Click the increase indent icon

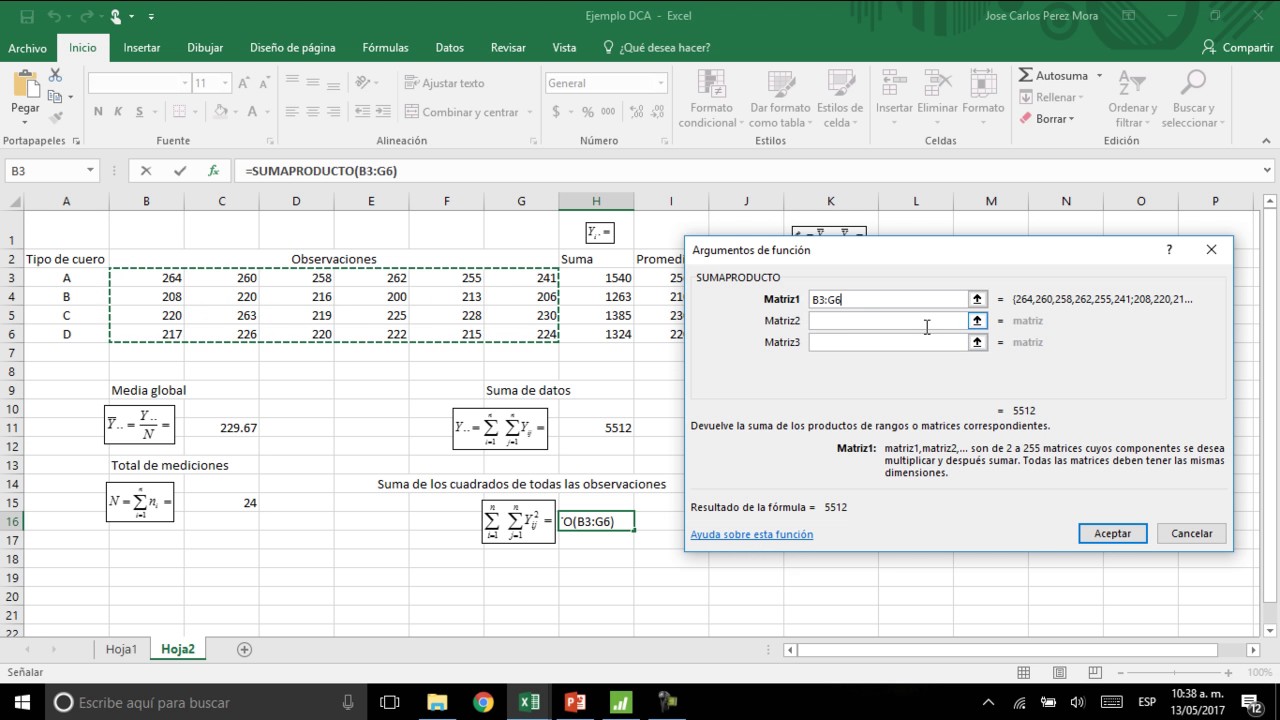click(385, 112)
